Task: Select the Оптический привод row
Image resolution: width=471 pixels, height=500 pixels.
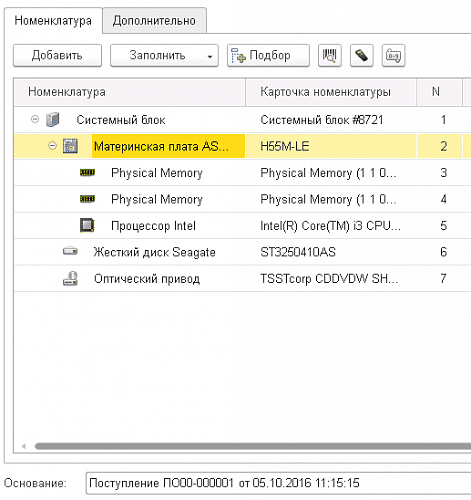Action: coord(242,279)
